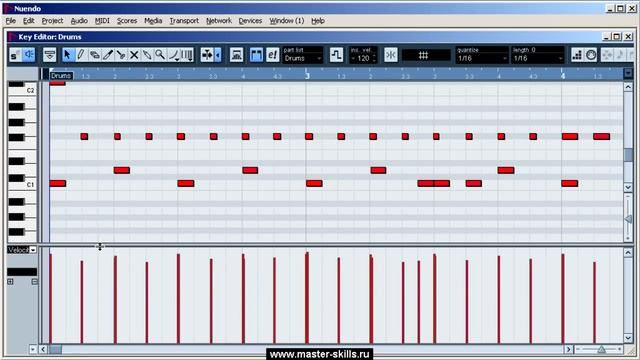Open the Media menu

pyautogui.click(x=153, y=21)
